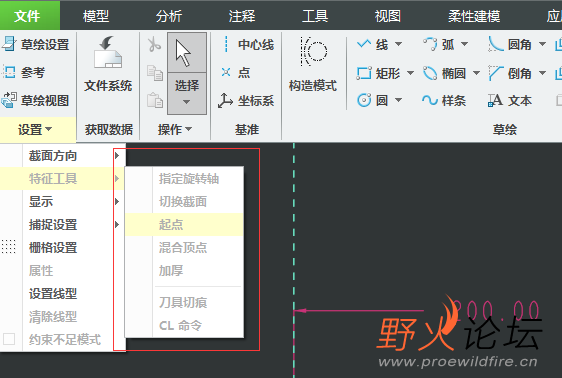The width and height of the screenshot is (562, 378).
Task: Select the 弧 arc tool
Action: point(439,45)
